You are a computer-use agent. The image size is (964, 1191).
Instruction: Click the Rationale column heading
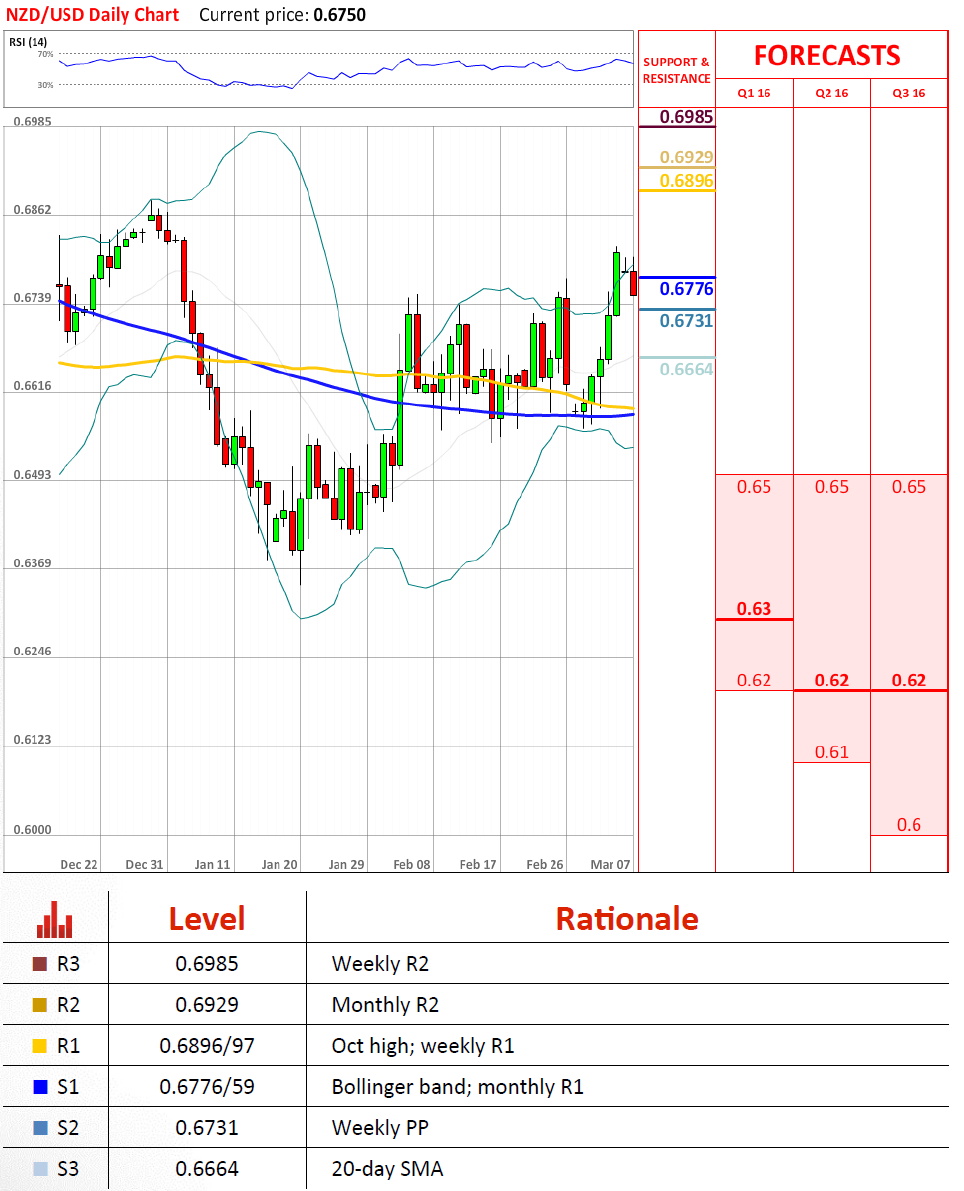pos(627,919)
